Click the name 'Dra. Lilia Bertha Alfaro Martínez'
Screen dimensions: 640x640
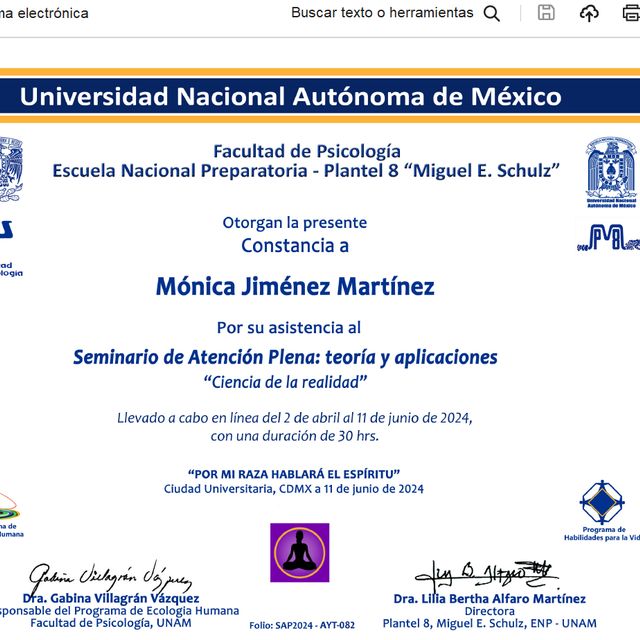(x=489, y=599)
